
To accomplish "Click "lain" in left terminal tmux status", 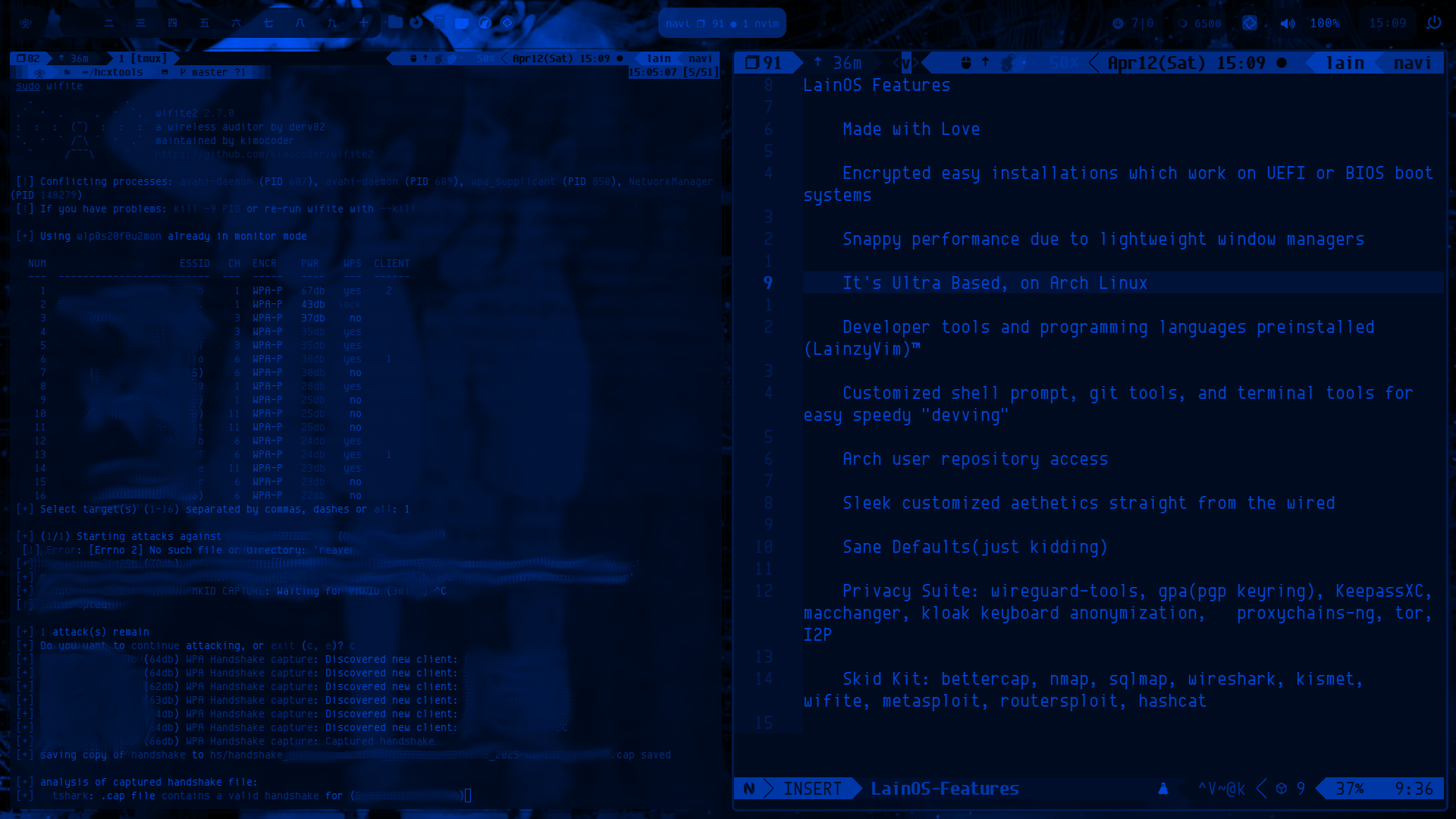I will pyautogui.click(x=658, y=58).
